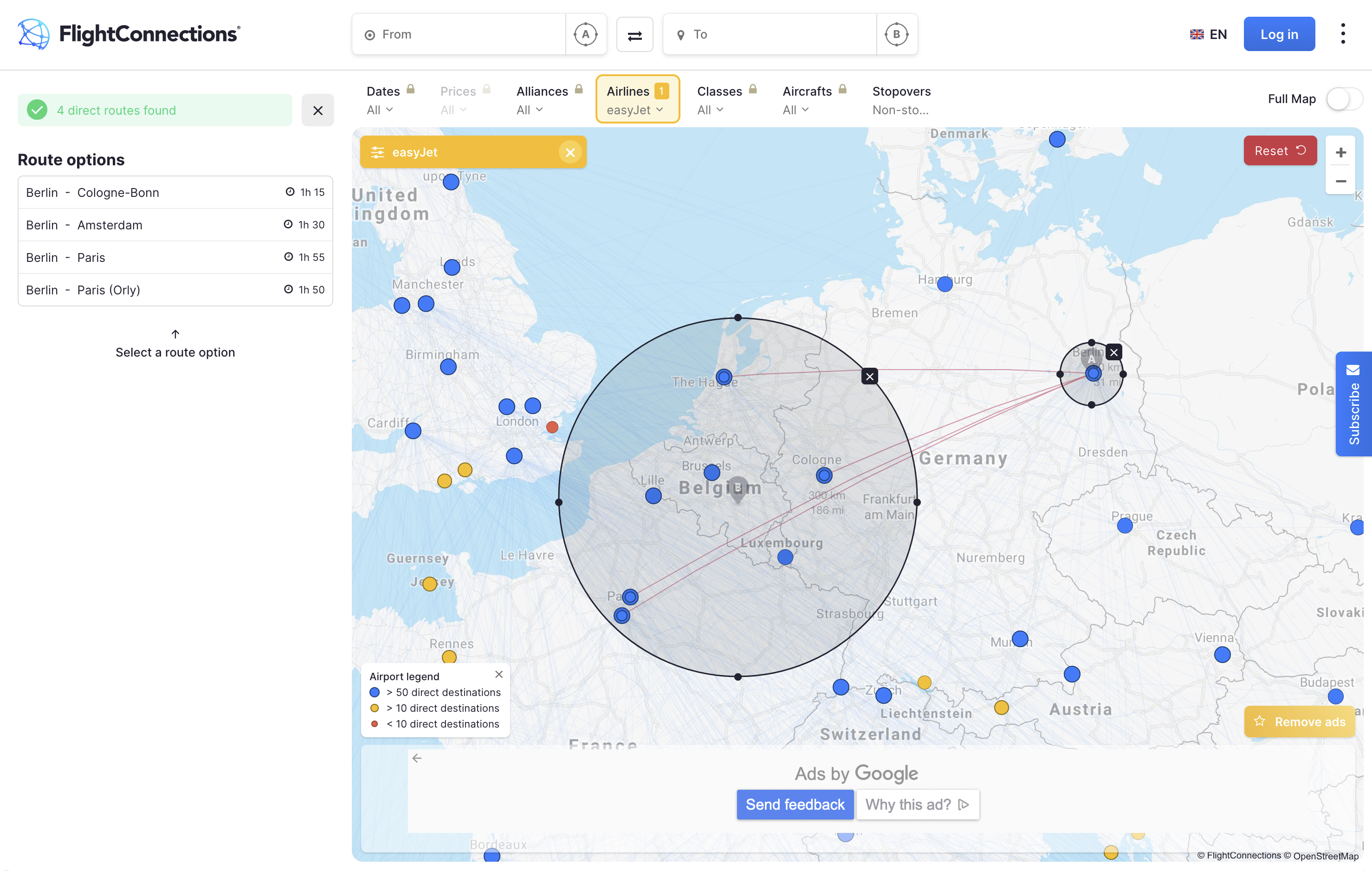Dismiss the direct routes found notice
1372x871 pixels.
click(x=318, y=110)
